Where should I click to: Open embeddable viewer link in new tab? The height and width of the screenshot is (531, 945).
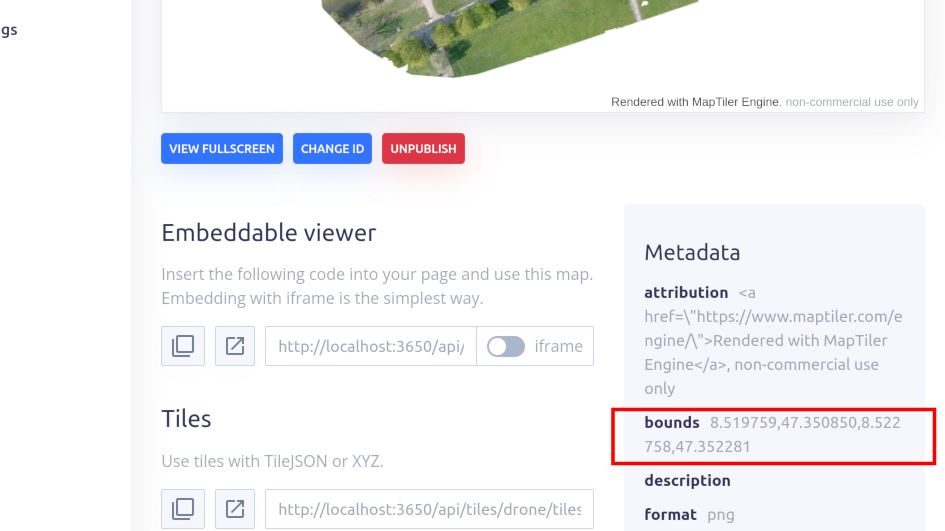click(x=235, y=346)
